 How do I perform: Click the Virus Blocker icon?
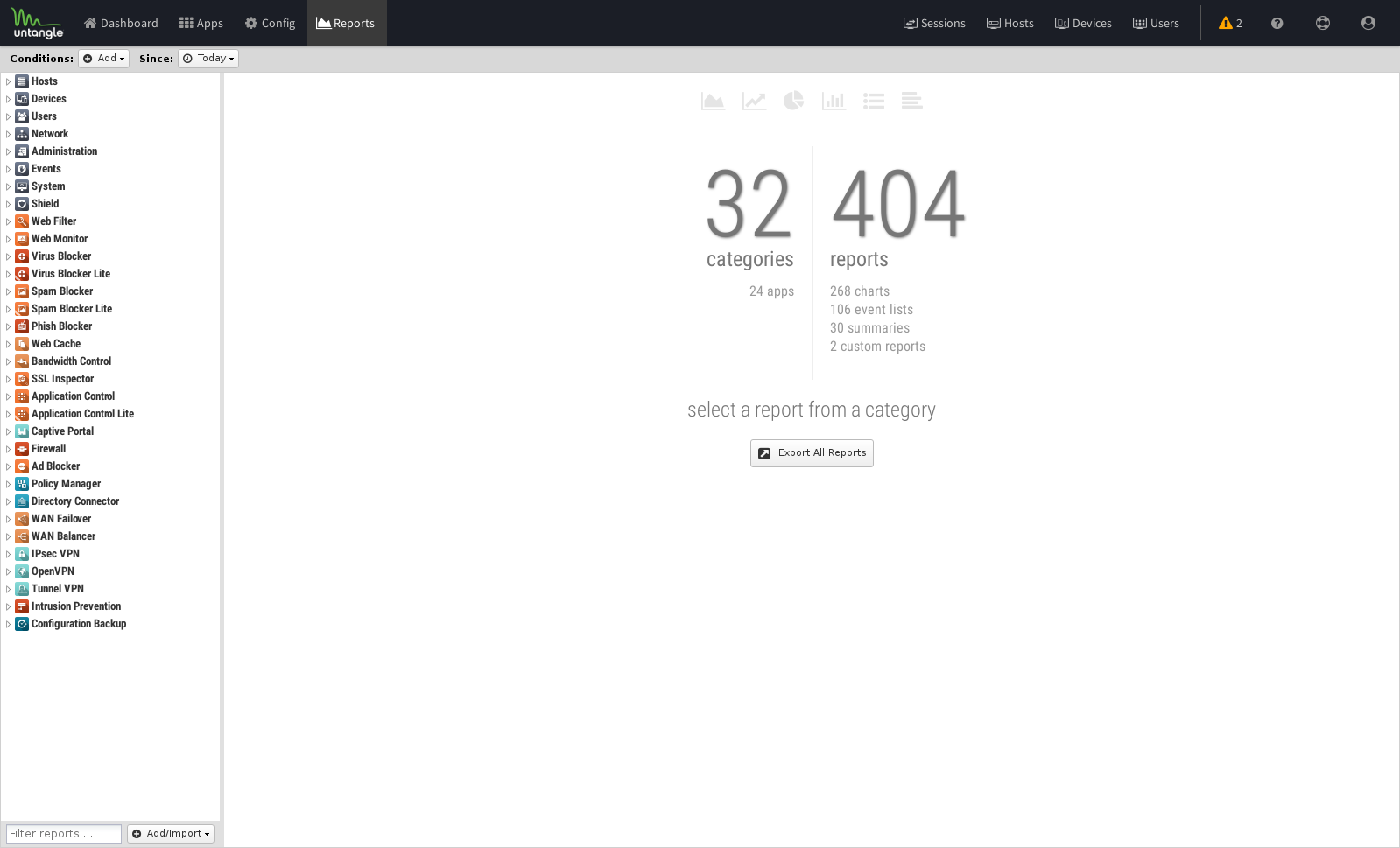pyautogui.click(x=22, y=256)
